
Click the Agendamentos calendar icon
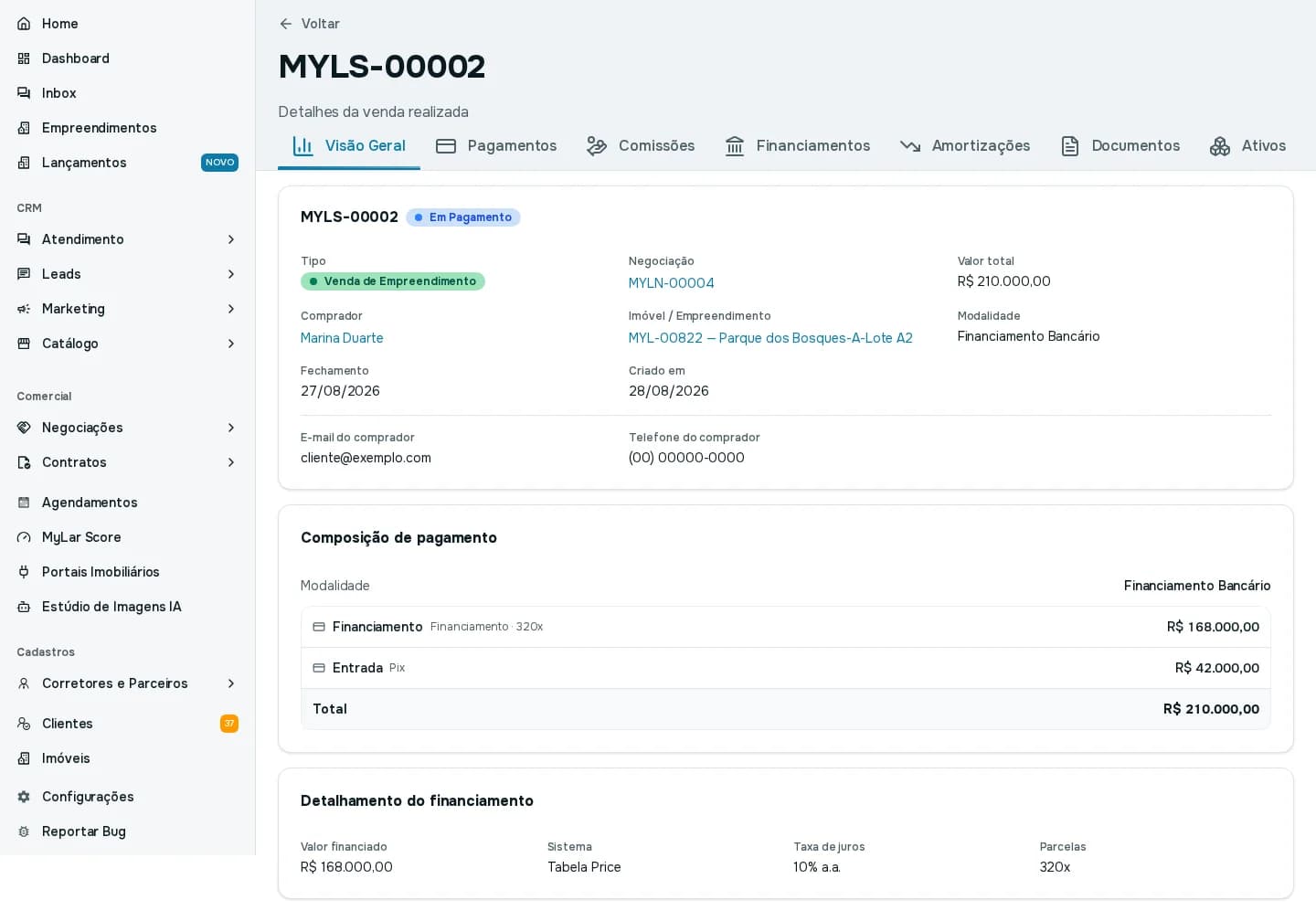tap(24, 503)
